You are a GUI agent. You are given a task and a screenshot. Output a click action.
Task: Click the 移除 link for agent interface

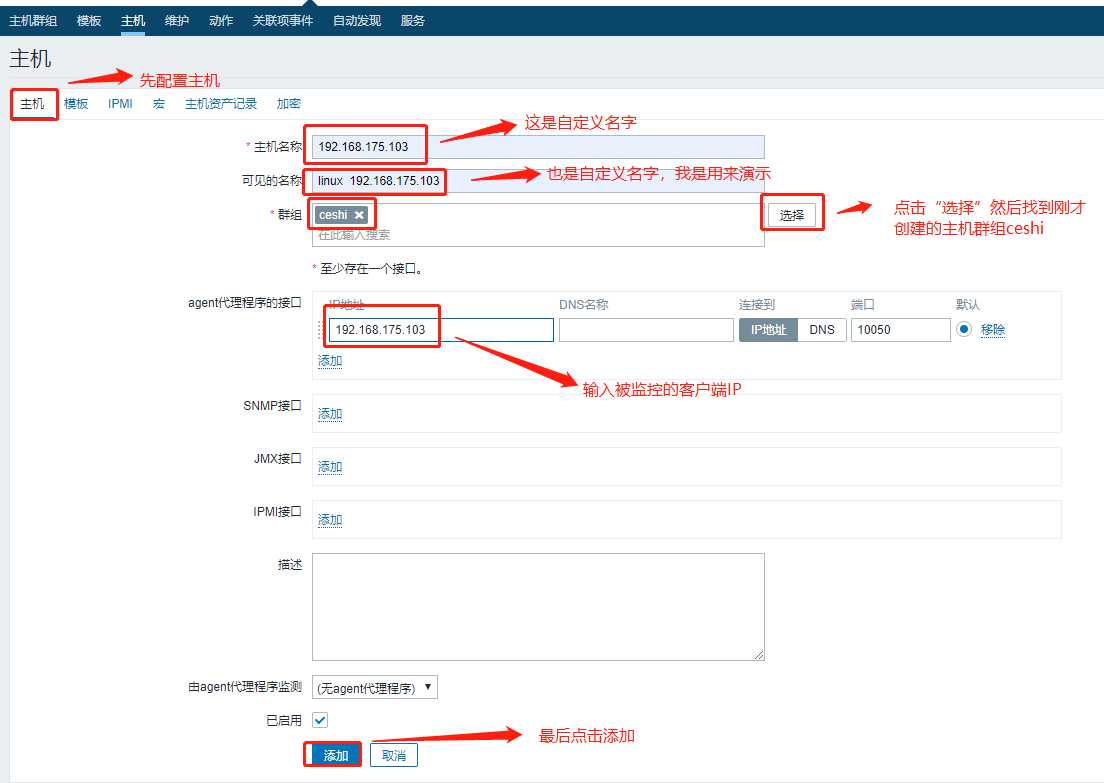pyautogui.click(x=993, y=330)
